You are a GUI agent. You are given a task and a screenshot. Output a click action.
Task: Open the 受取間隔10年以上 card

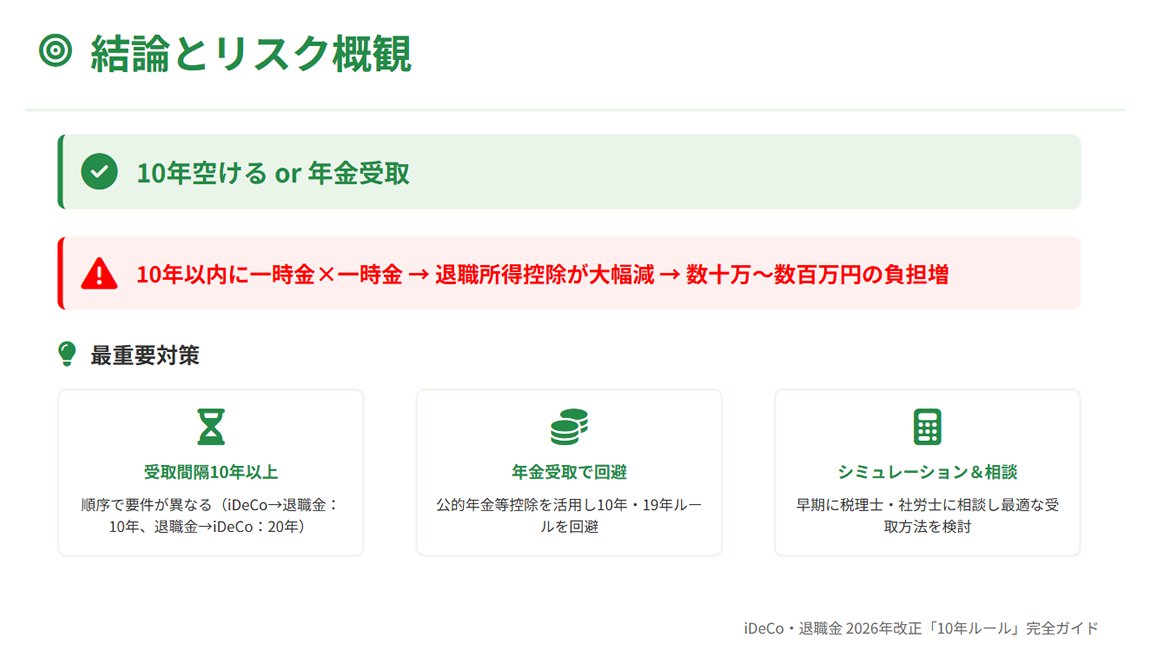pyautogui.click(x=210, y=471)
